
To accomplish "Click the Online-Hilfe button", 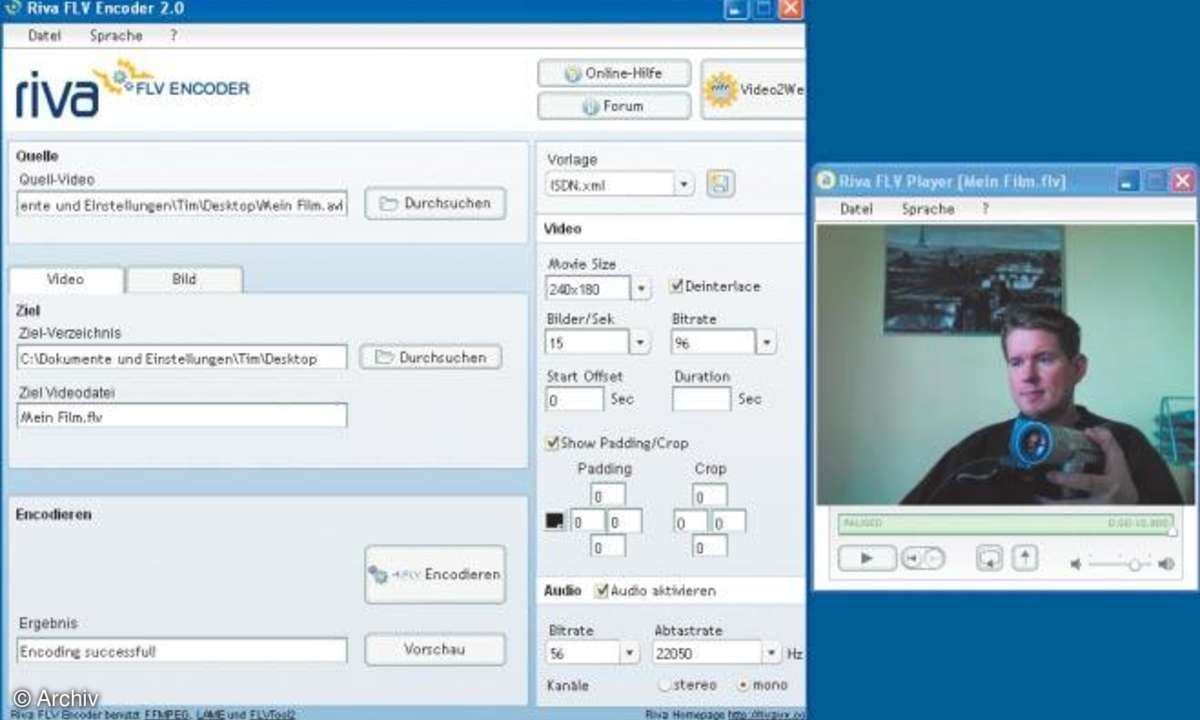I will [614, 74].
